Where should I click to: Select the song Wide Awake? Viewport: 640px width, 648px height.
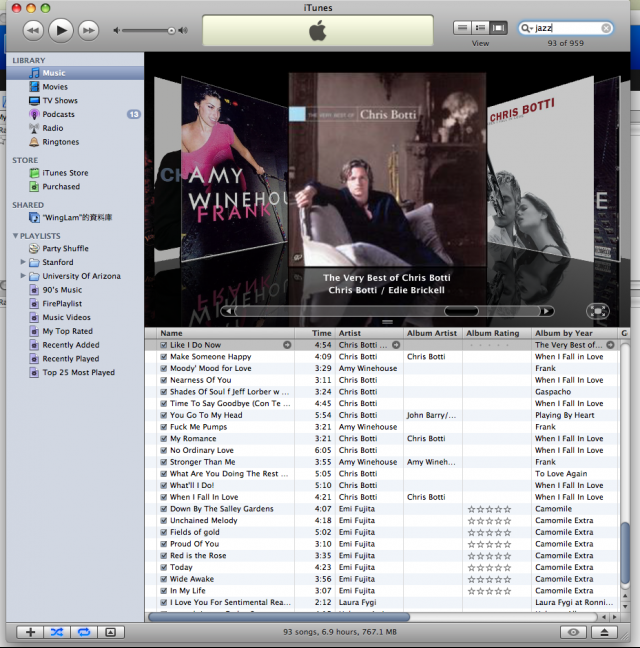point(382,579)
